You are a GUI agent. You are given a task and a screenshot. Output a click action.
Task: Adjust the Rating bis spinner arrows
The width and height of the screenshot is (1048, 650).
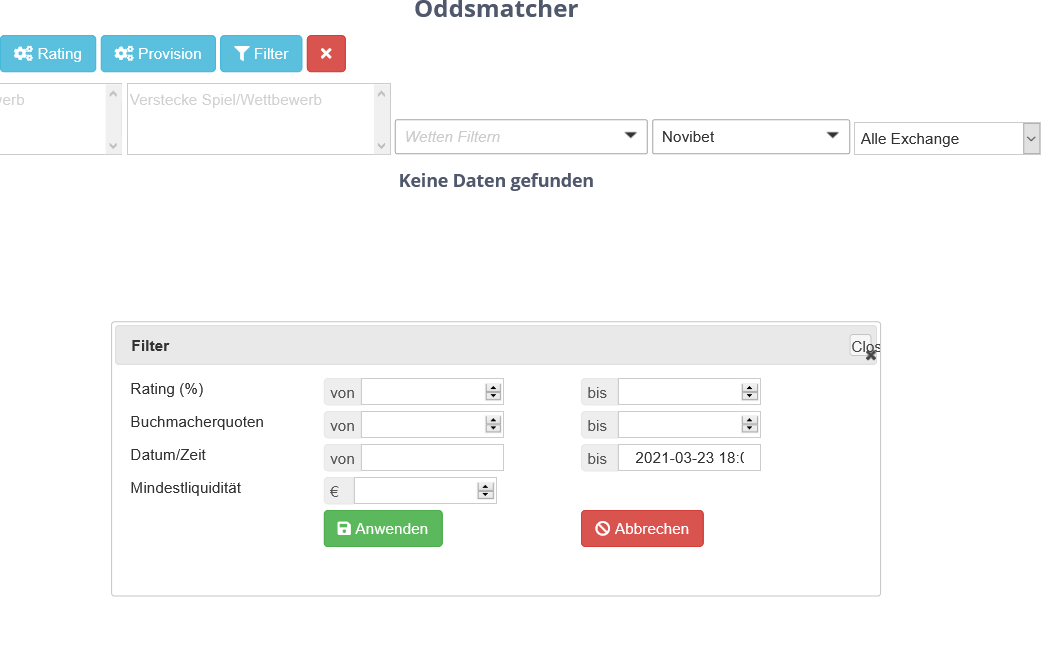[x=750, y=392]
